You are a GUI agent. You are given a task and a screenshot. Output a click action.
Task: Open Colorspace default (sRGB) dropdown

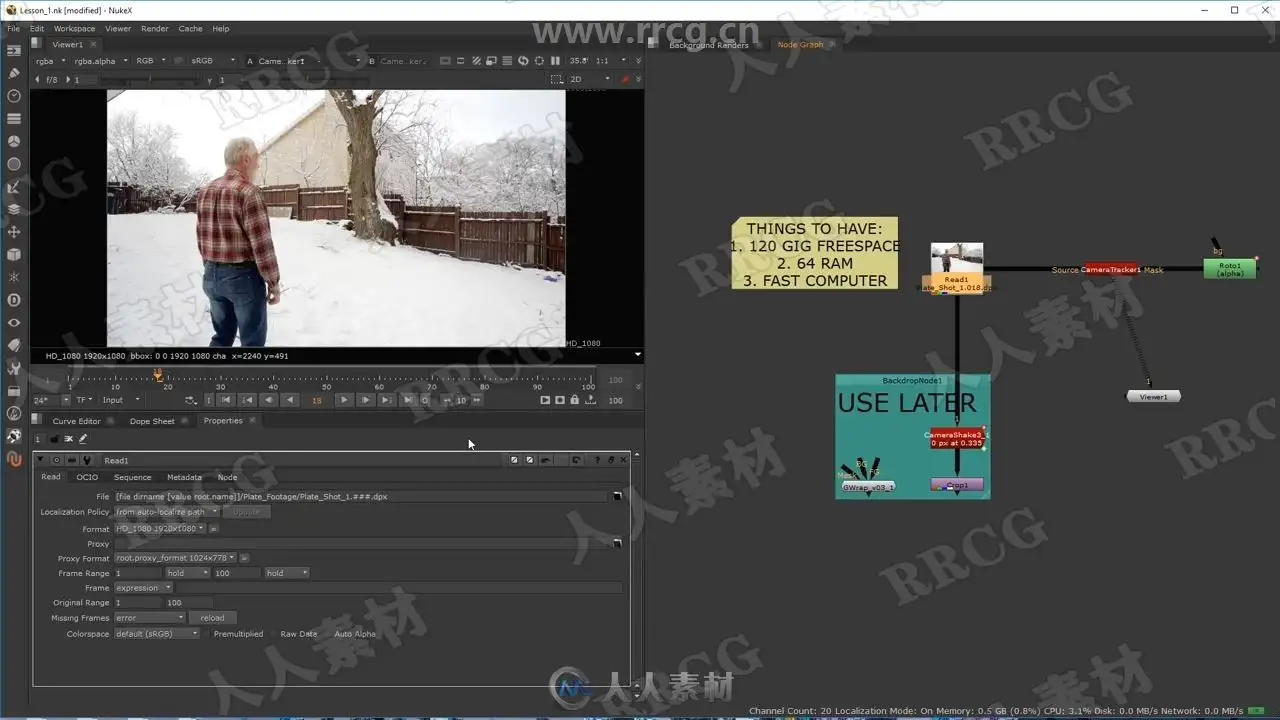click(x=157, y=634)
